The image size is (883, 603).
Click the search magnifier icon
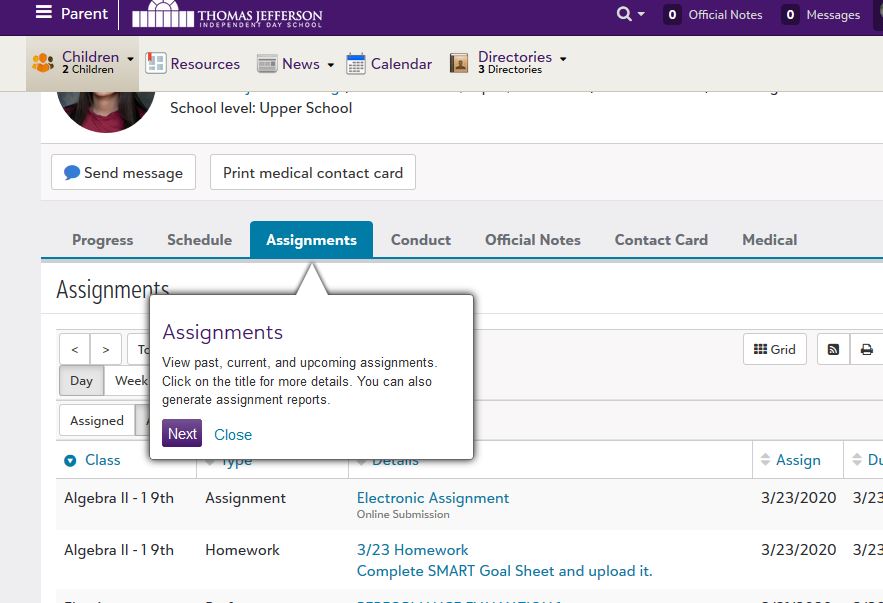click(x=625, y=14)
